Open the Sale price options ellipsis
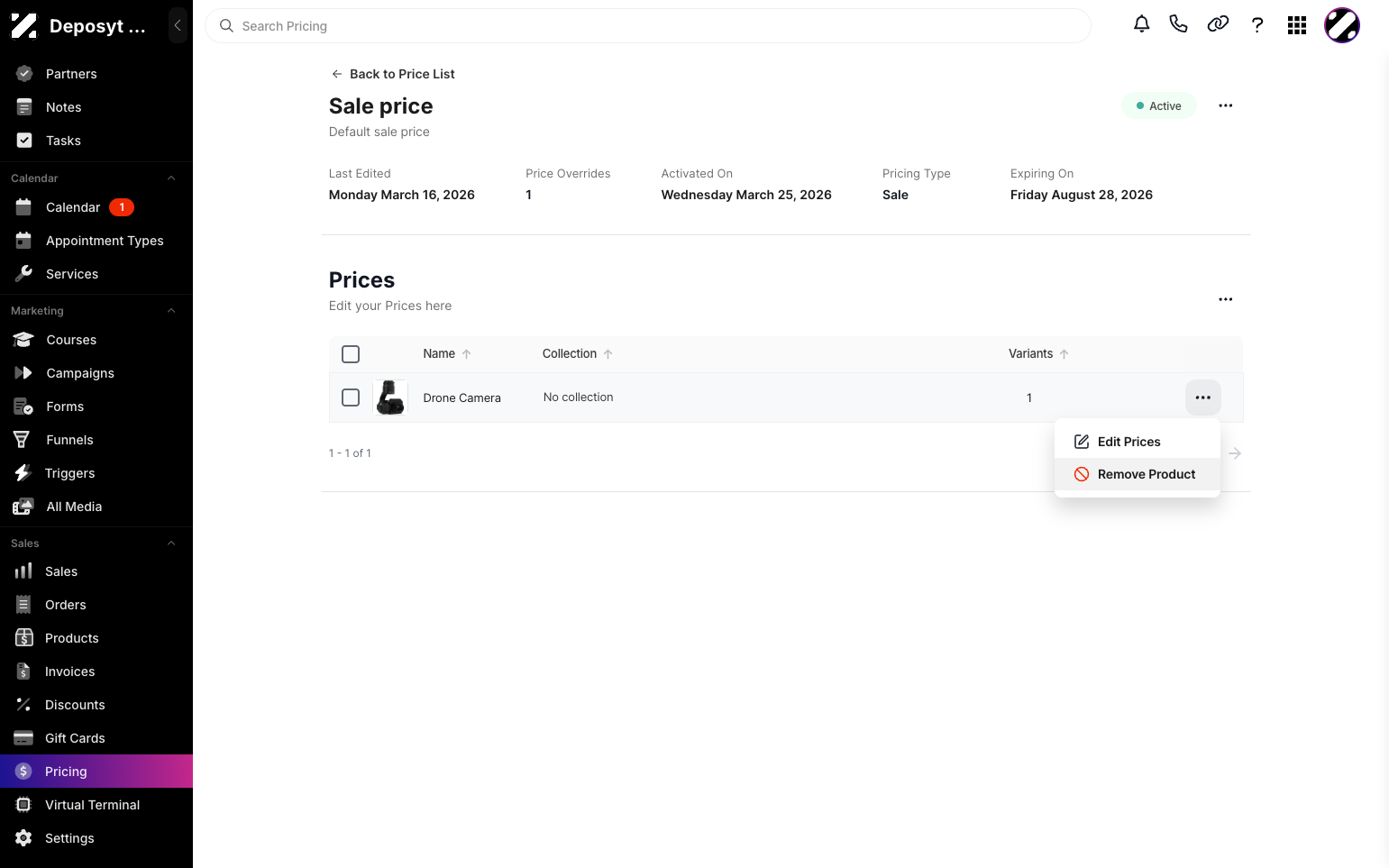This screenshot has height=868, width=1389. pos(1225,105)
